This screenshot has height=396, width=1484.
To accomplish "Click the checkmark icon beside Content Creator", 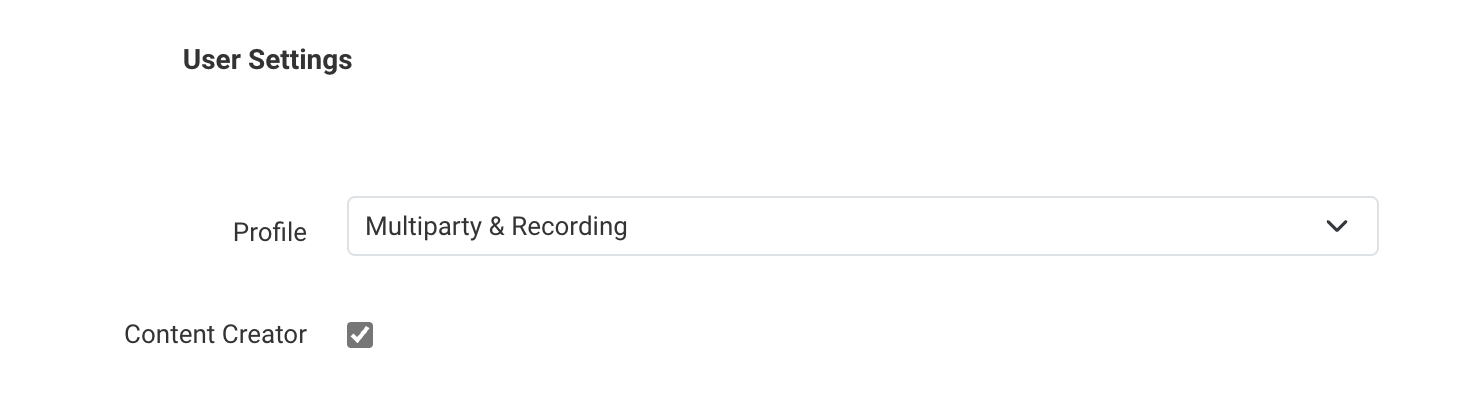I will pyautogui.click(x=360, y=335).
